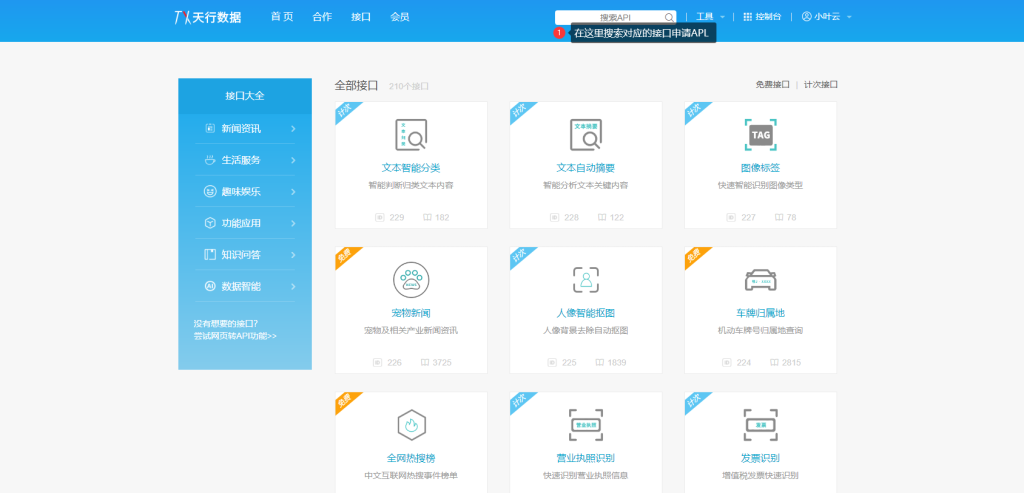Click the 宠物新闻 paw icon

pos(411,279)
